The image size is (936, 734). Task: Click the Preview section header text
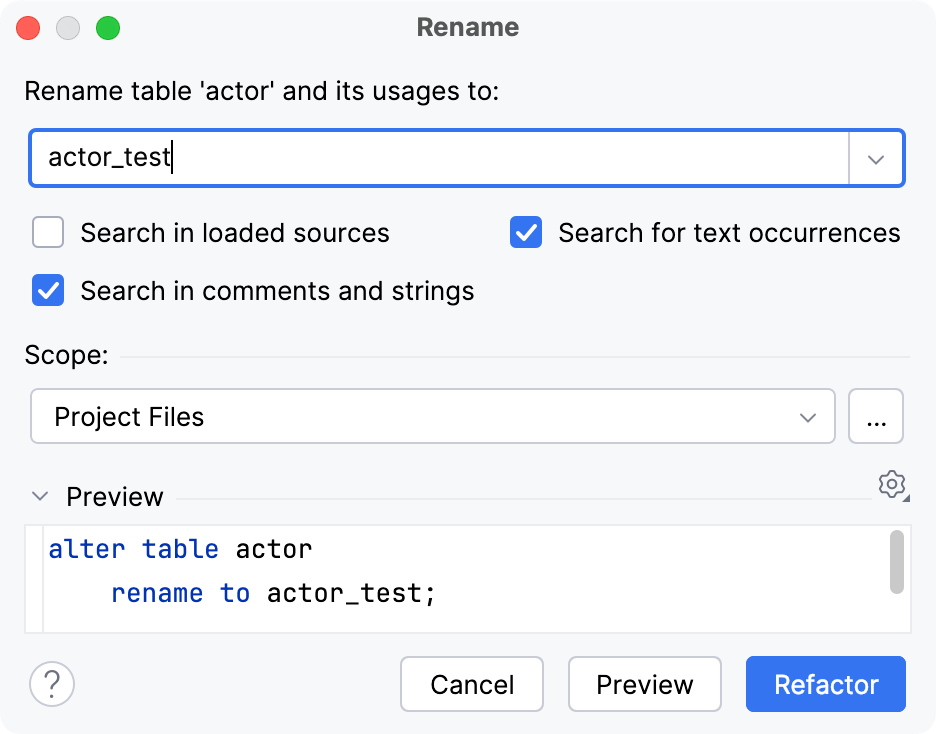tap(113, 496)
